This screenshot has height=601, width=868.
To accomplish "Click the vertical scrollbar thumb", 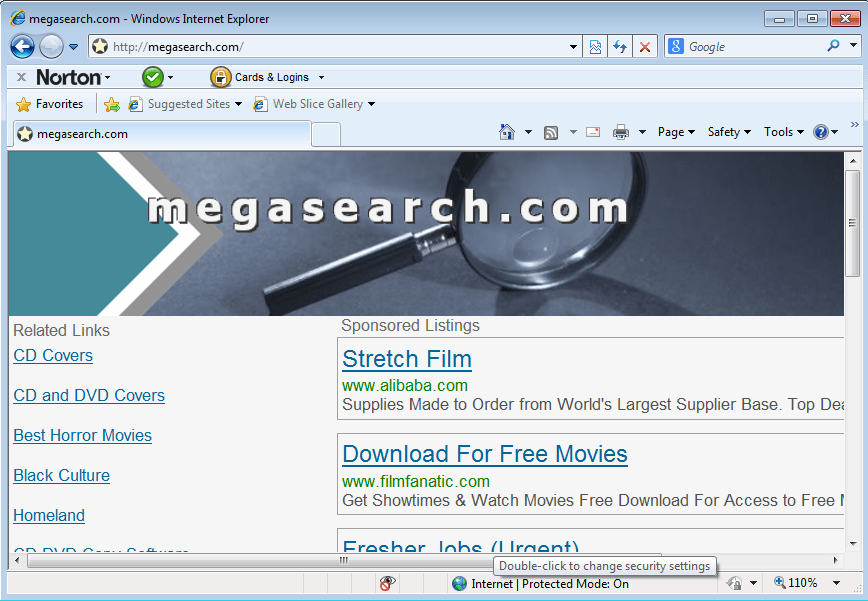I will 852,223.
